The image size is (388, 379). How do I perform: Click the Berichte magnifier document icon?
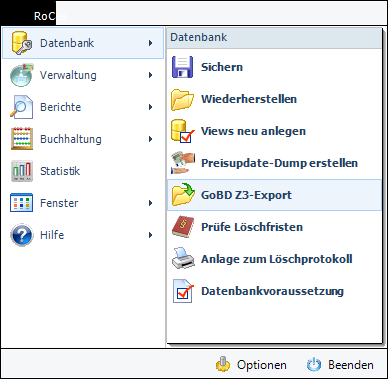(22, 107)
